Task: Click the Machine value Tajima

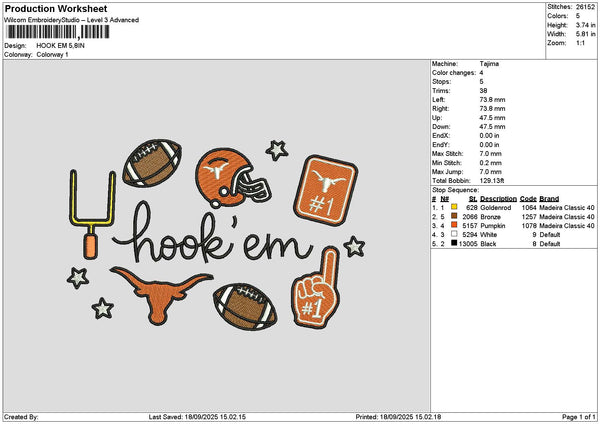Action: pyautogui.click(x=489, y=64)
